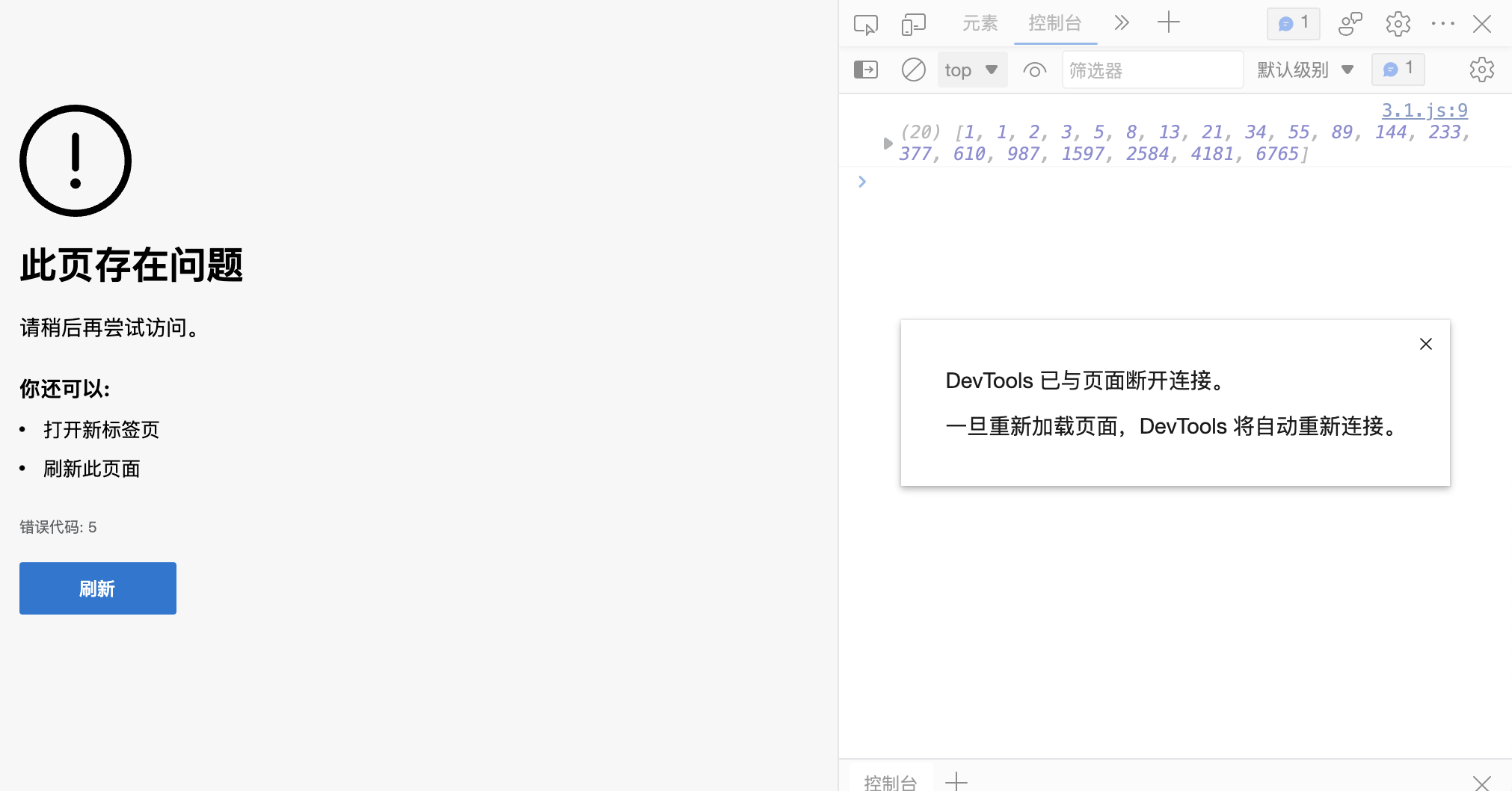Open the DevTools three-dot customize menu
This screenshot has height=791, width=1512.
point(1442,24)
